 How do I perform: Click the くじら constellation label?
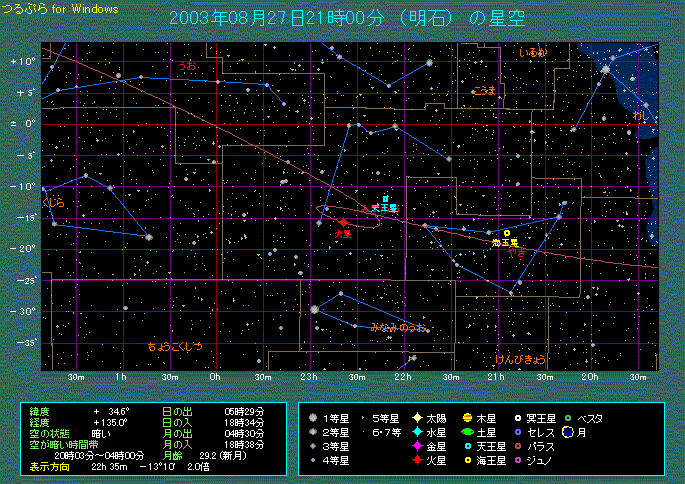pyautogui.click(x=53, y=203)
